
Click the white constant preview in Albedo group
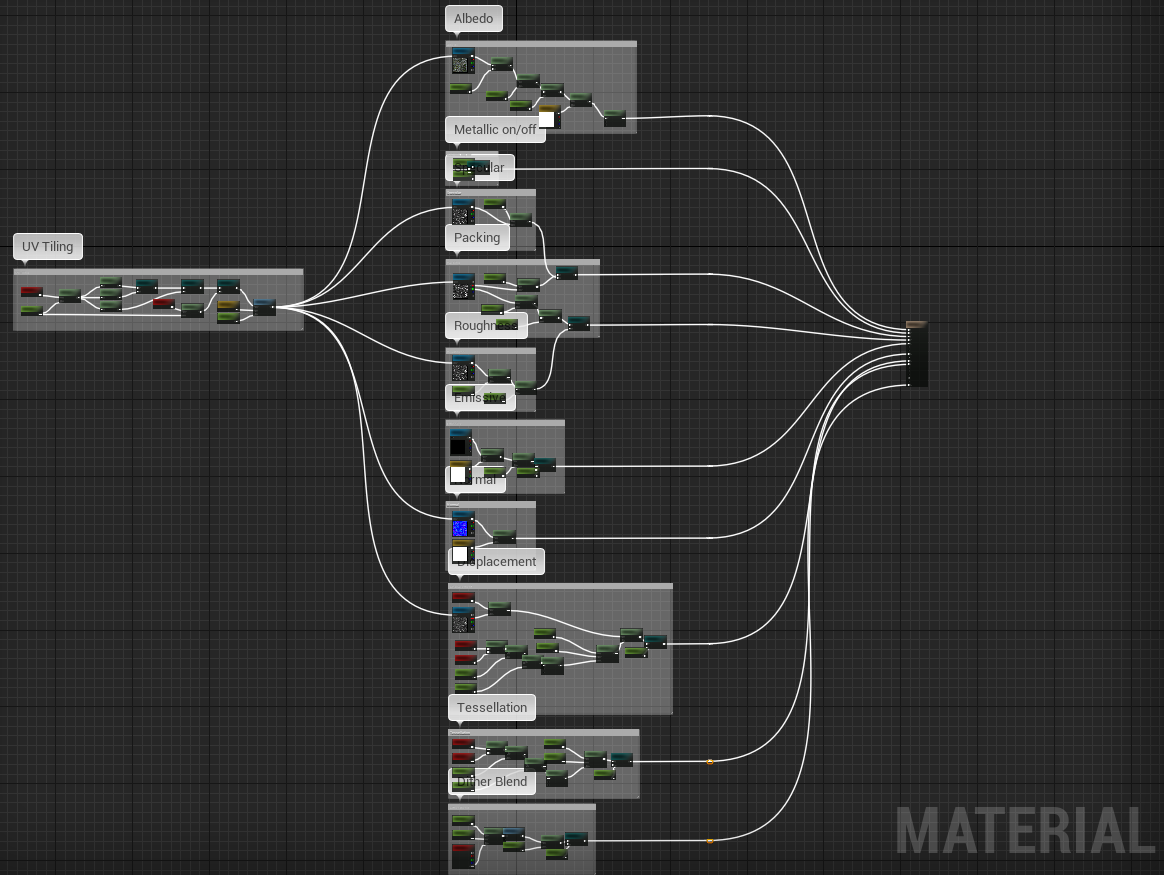[546, 119]
